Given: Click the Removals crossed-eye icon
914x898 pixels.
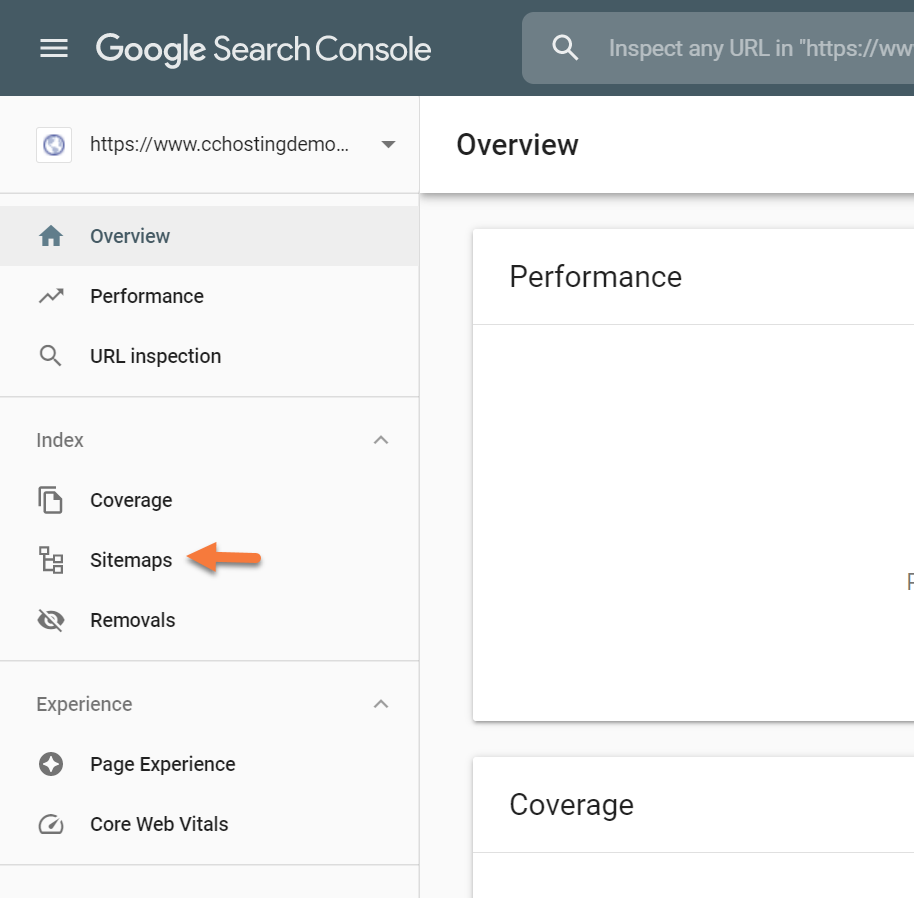Looking at the screenshot, I should tap(51, 620).
